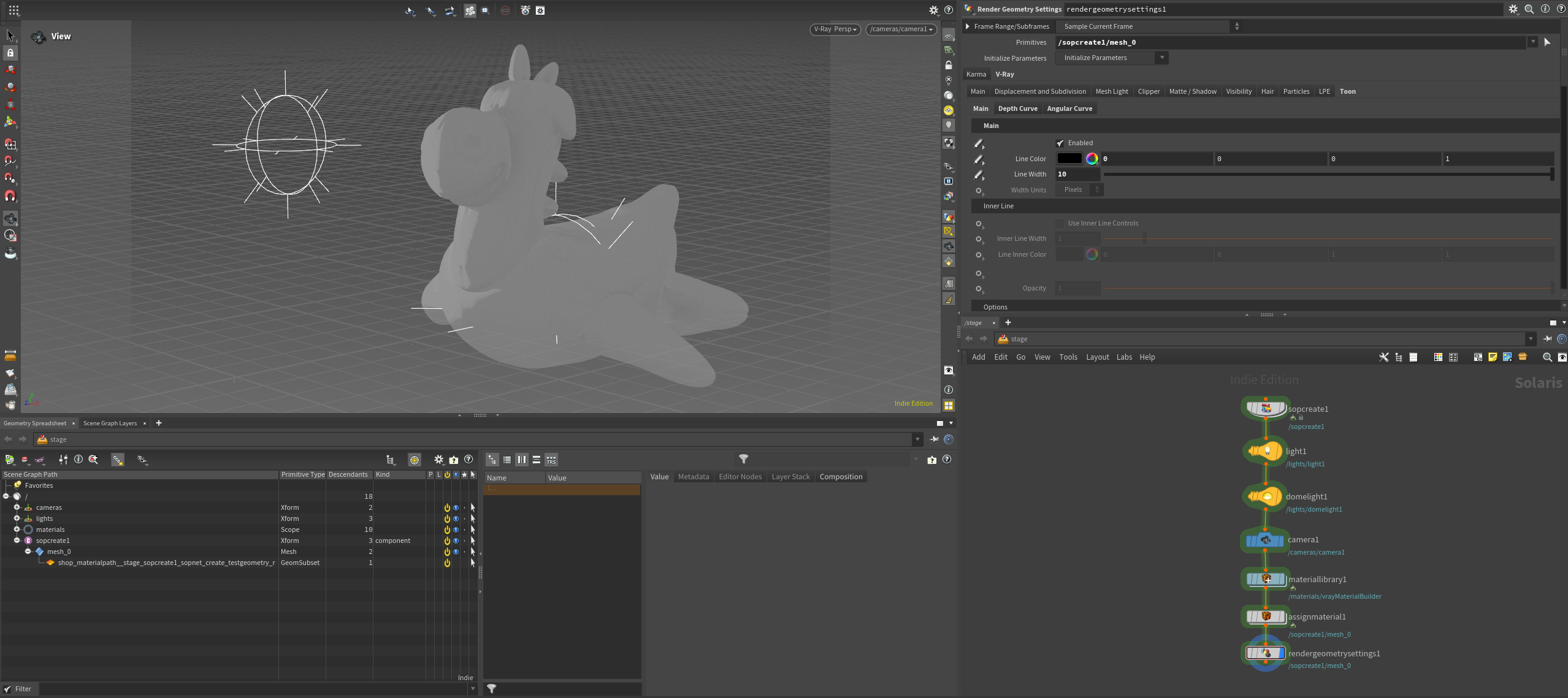Screen dimensions: 1568x698
Task: Click Line Width slider track
Action: click(x=1328, y=175)
